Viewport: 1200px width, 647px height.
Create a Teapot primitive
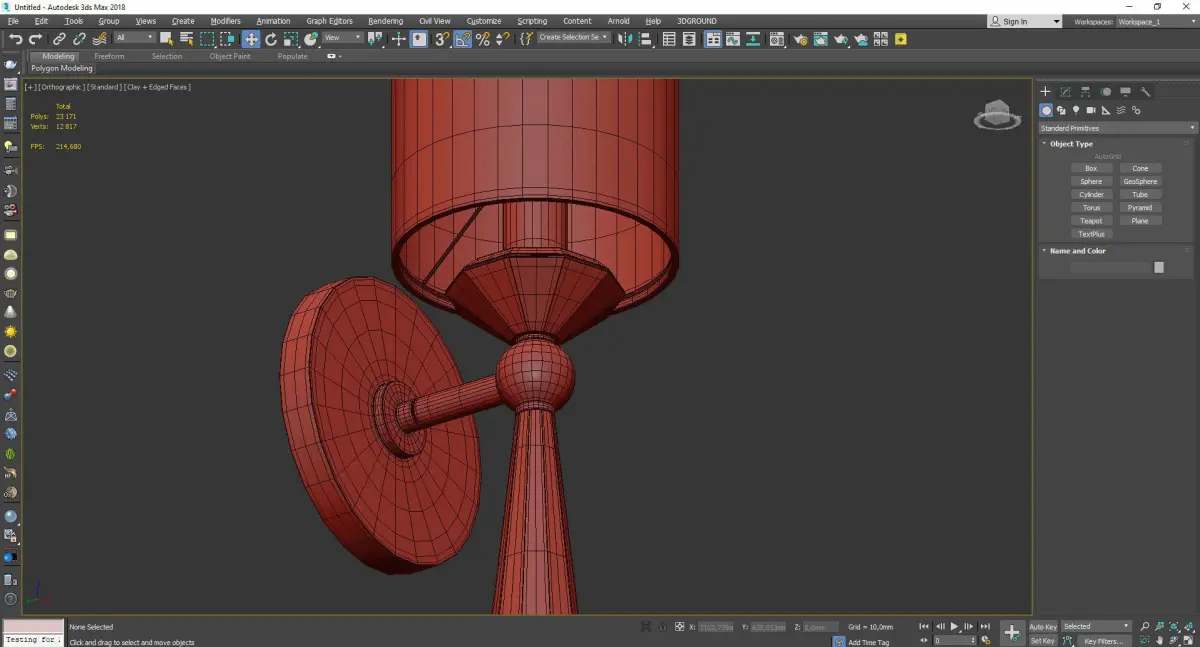pyautogui.click(x=1091, y=220)
